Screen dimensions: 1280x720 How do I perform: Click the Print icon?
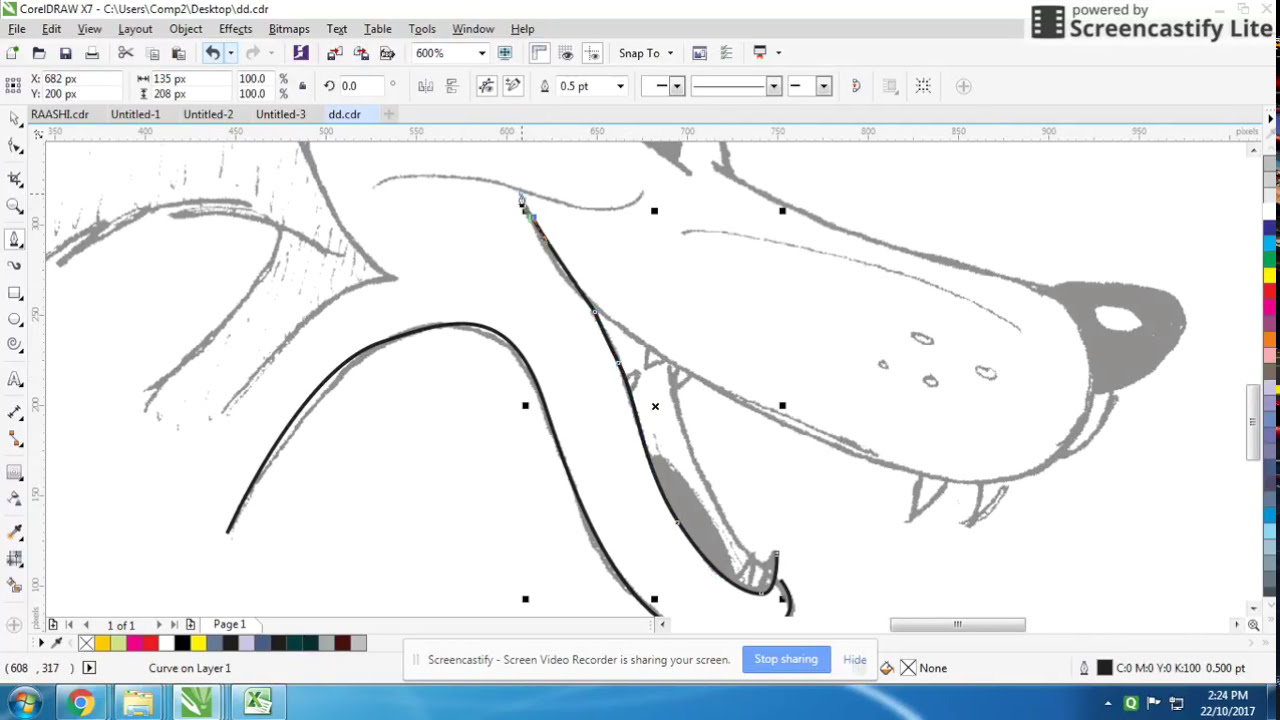click(92, 53)
